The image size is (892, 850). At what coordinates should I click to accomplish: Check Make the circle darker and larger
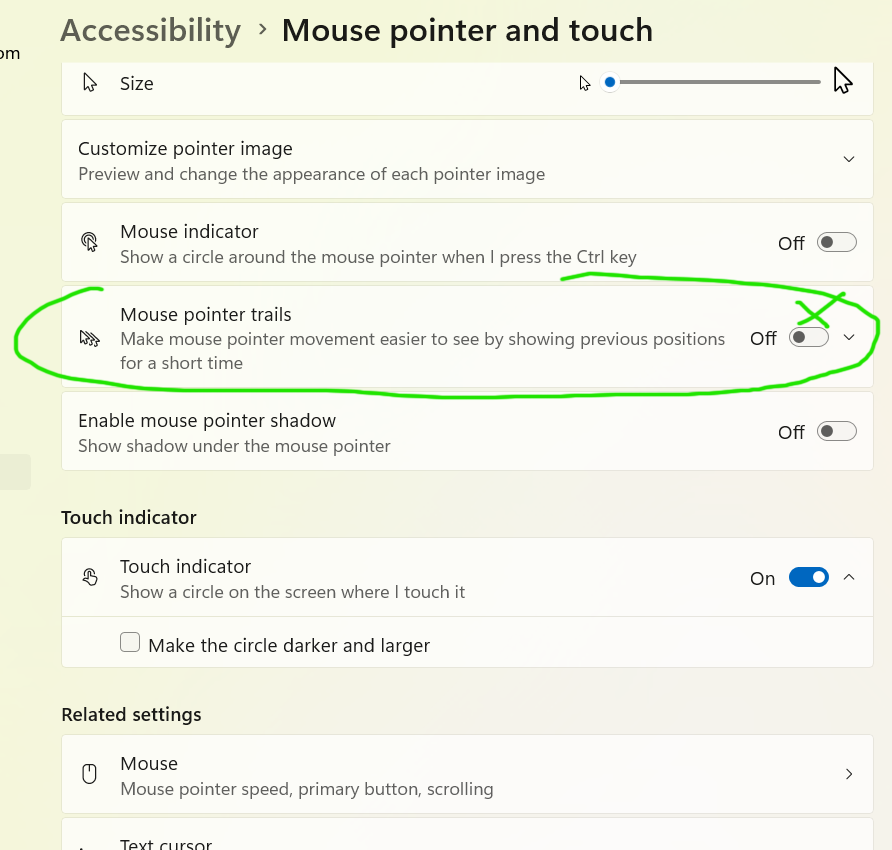pyautogui.click(x=130, y=643)
